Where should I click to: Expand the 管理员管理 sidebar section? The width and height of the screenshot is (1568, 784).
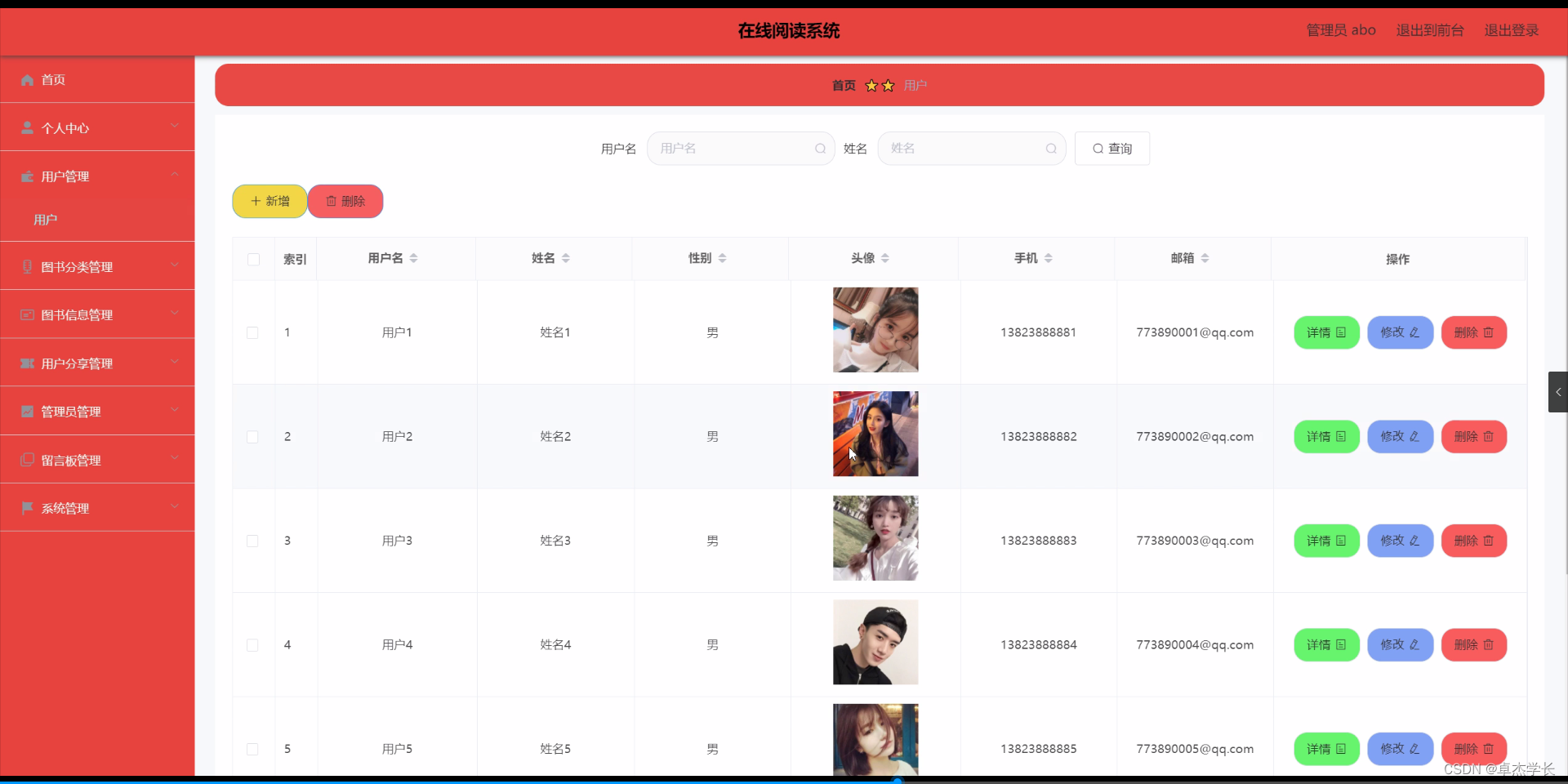pos(174,410)
